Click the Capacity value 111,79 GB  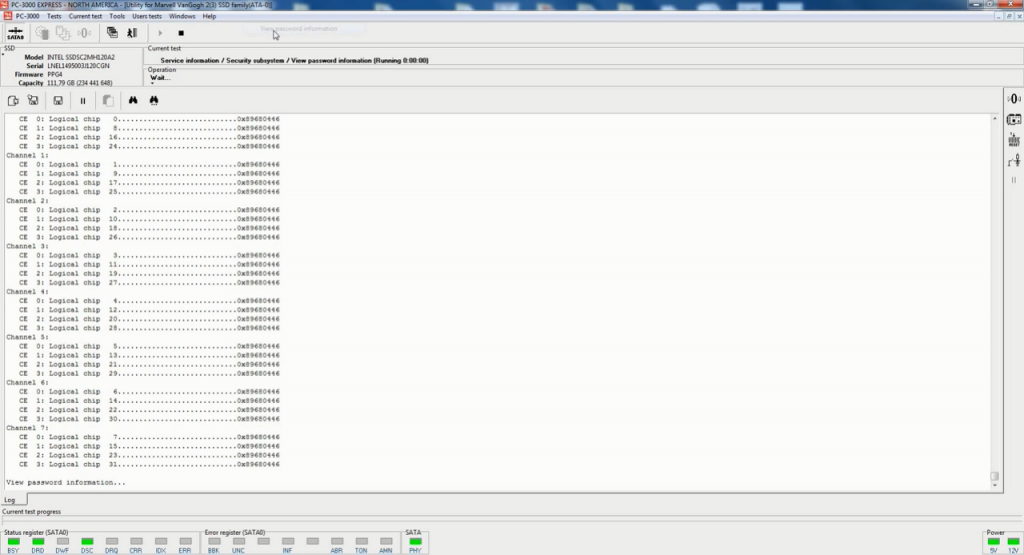tap(80, 83)
